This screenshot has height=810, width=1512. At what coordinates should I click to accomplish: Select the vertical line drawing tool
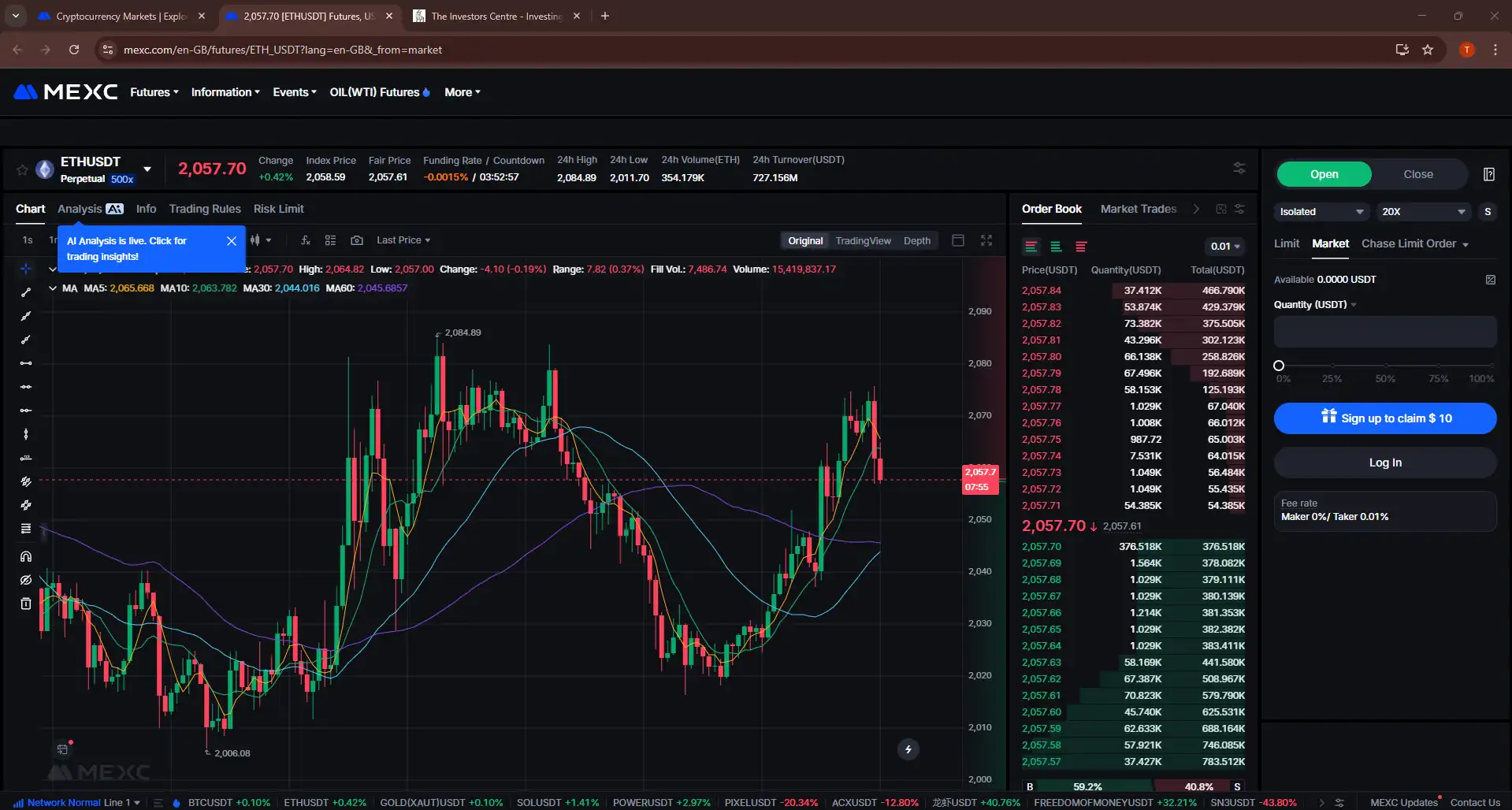point(26,434)
